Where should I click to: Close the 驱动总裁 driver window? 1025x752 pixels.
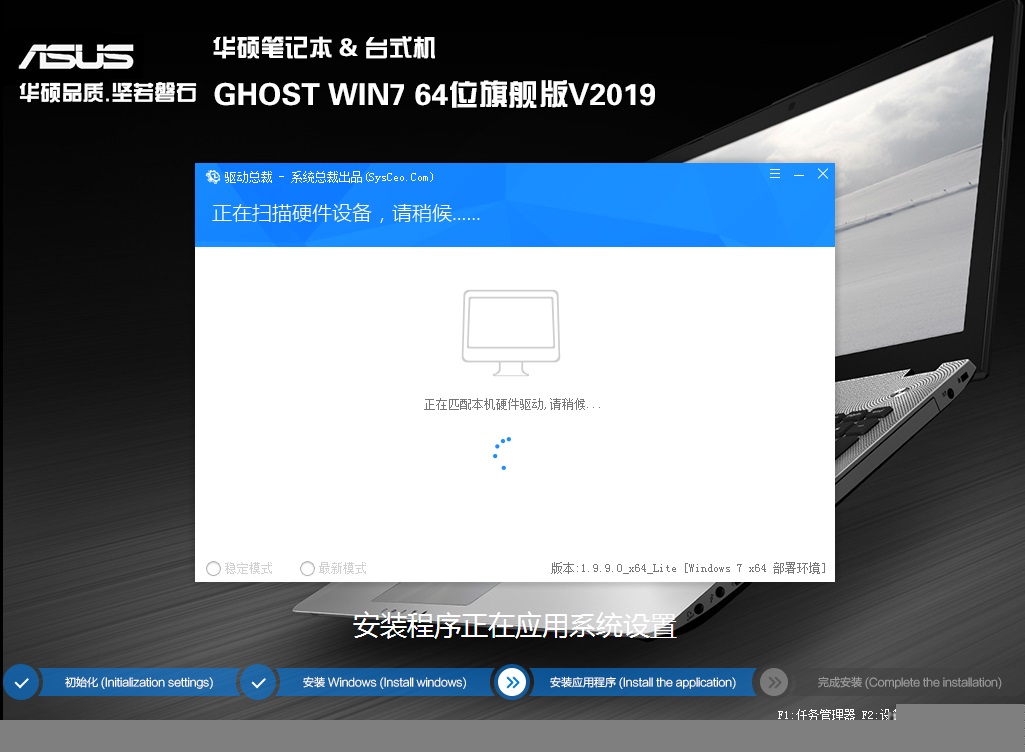click(x=823, y=174)
